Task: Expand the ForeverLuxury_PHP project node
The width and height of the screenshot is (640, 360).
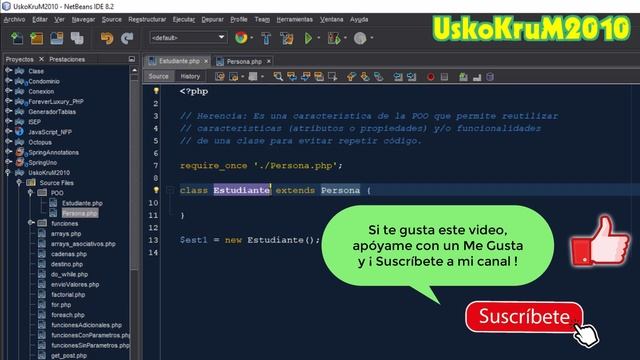Action: pos(8,101)
